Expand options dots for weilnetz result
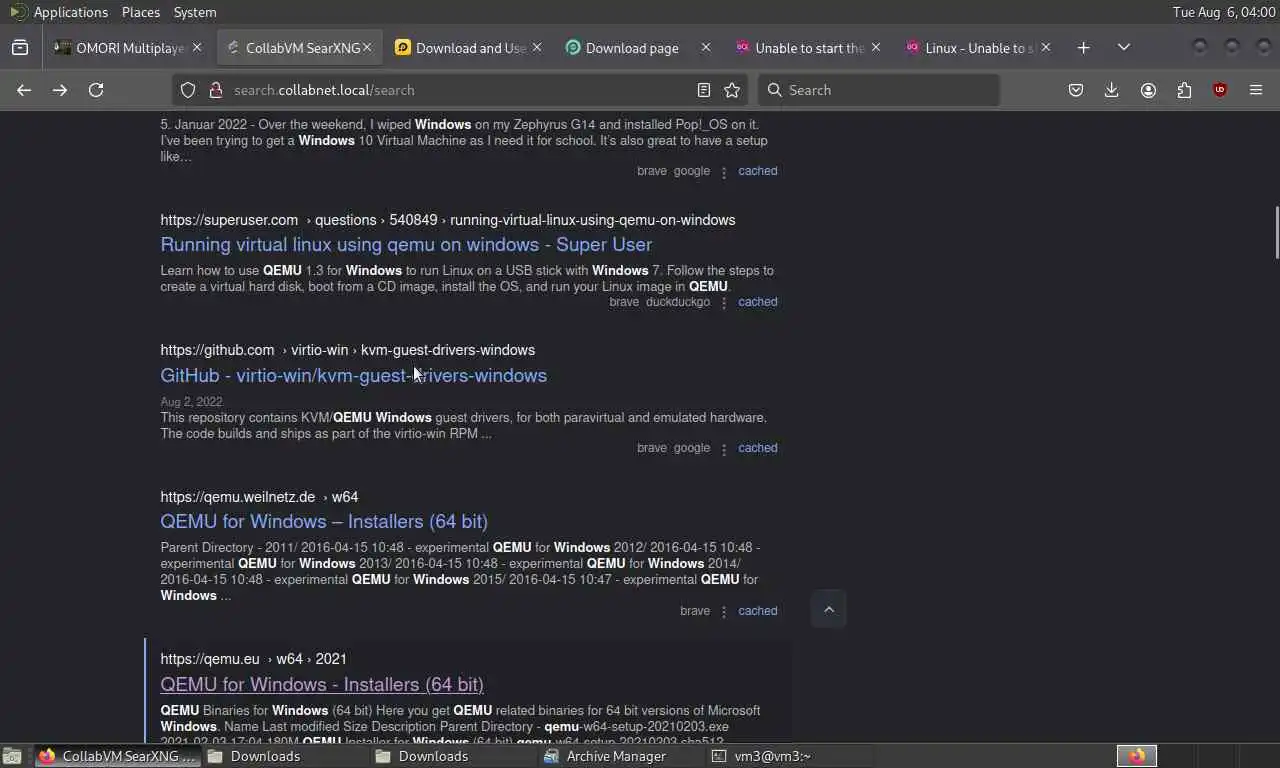Screen dimensions: 1280x768 pyautogui.click(x=724, y=611)
